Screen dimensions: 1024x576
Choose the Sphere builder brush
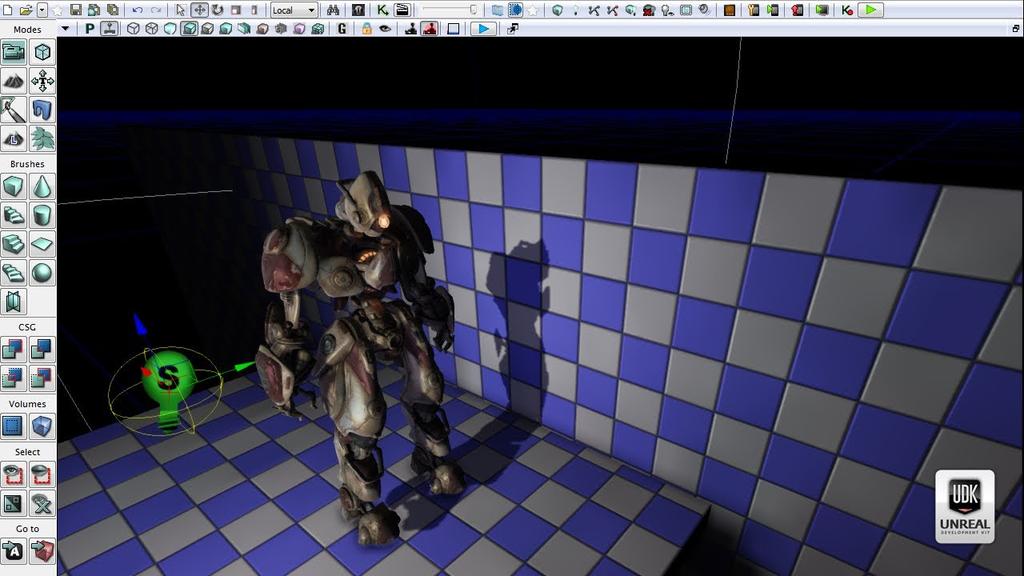pos(42,273)
